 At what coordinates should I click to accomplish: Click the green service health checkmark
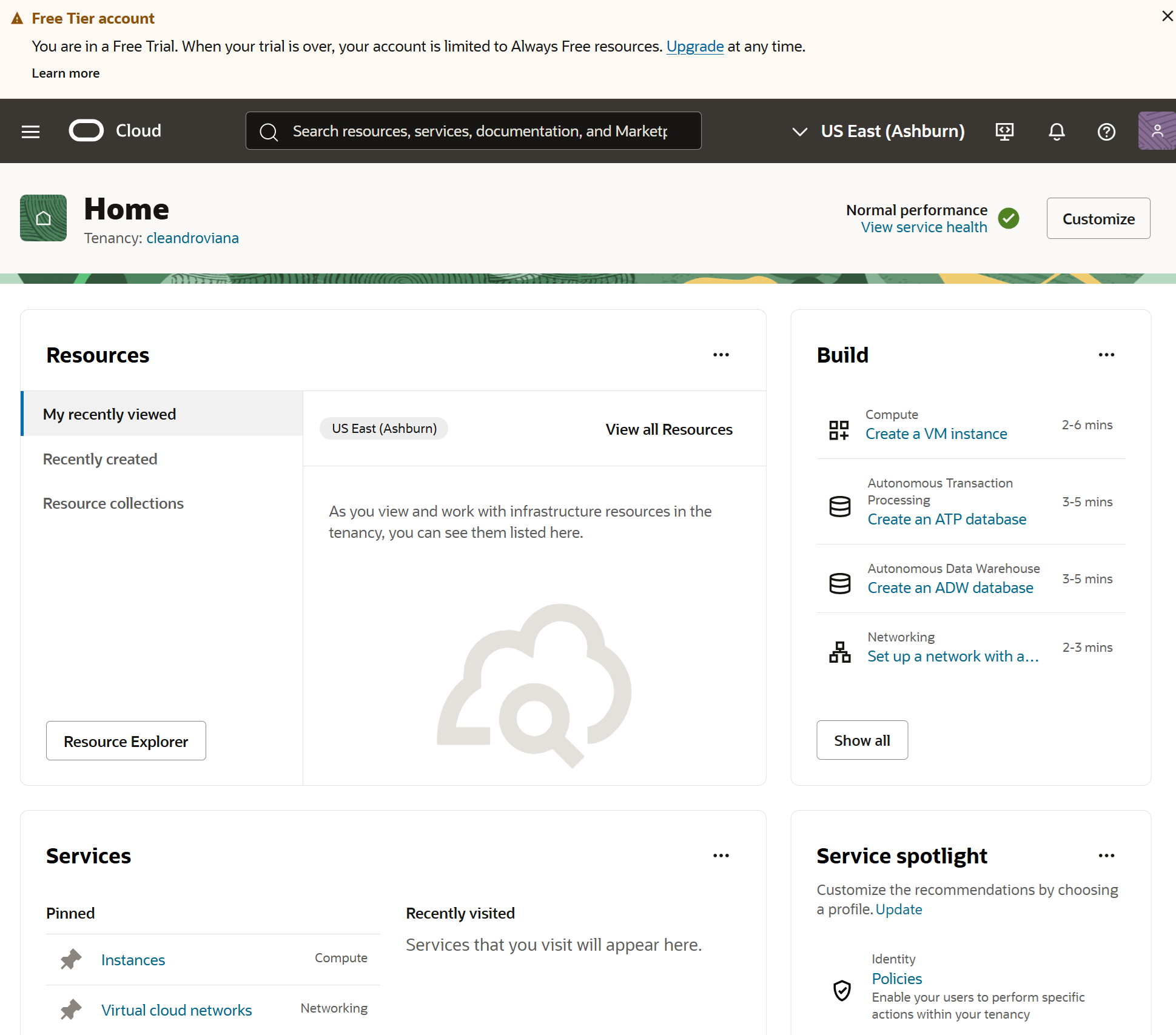coord(1009,218)
